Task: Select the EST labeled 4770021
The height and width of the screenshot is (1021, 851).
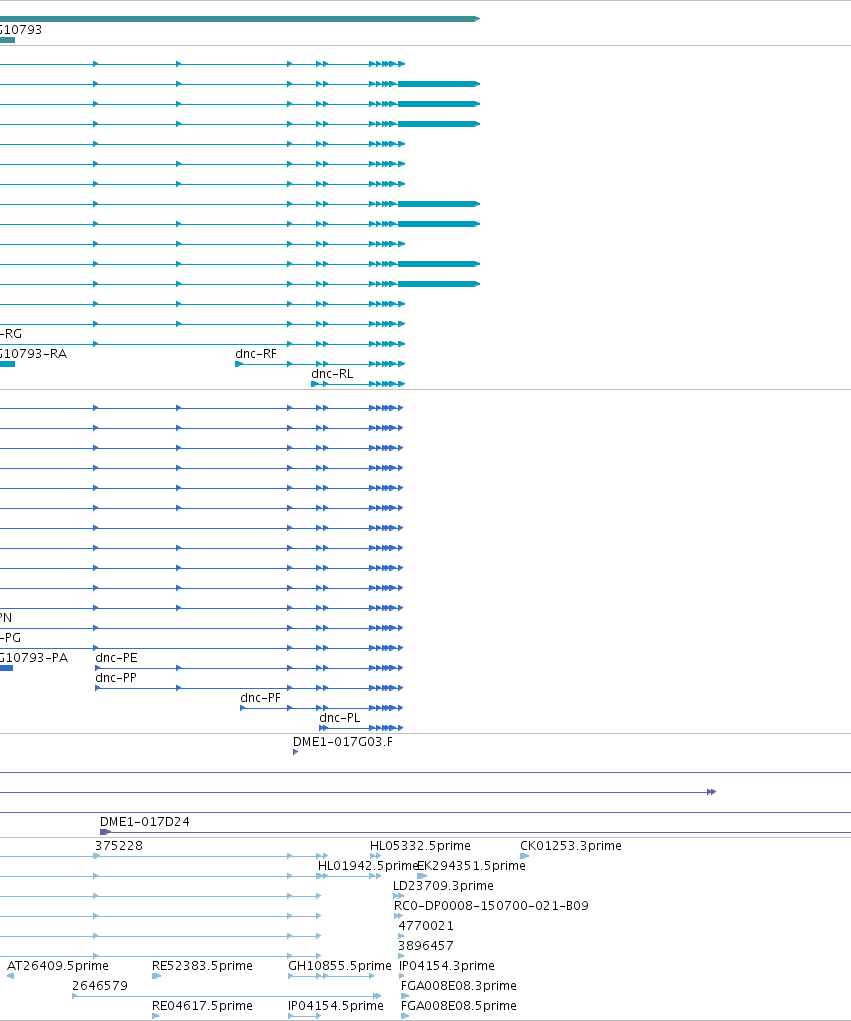Action: click(x=426, y=926)
